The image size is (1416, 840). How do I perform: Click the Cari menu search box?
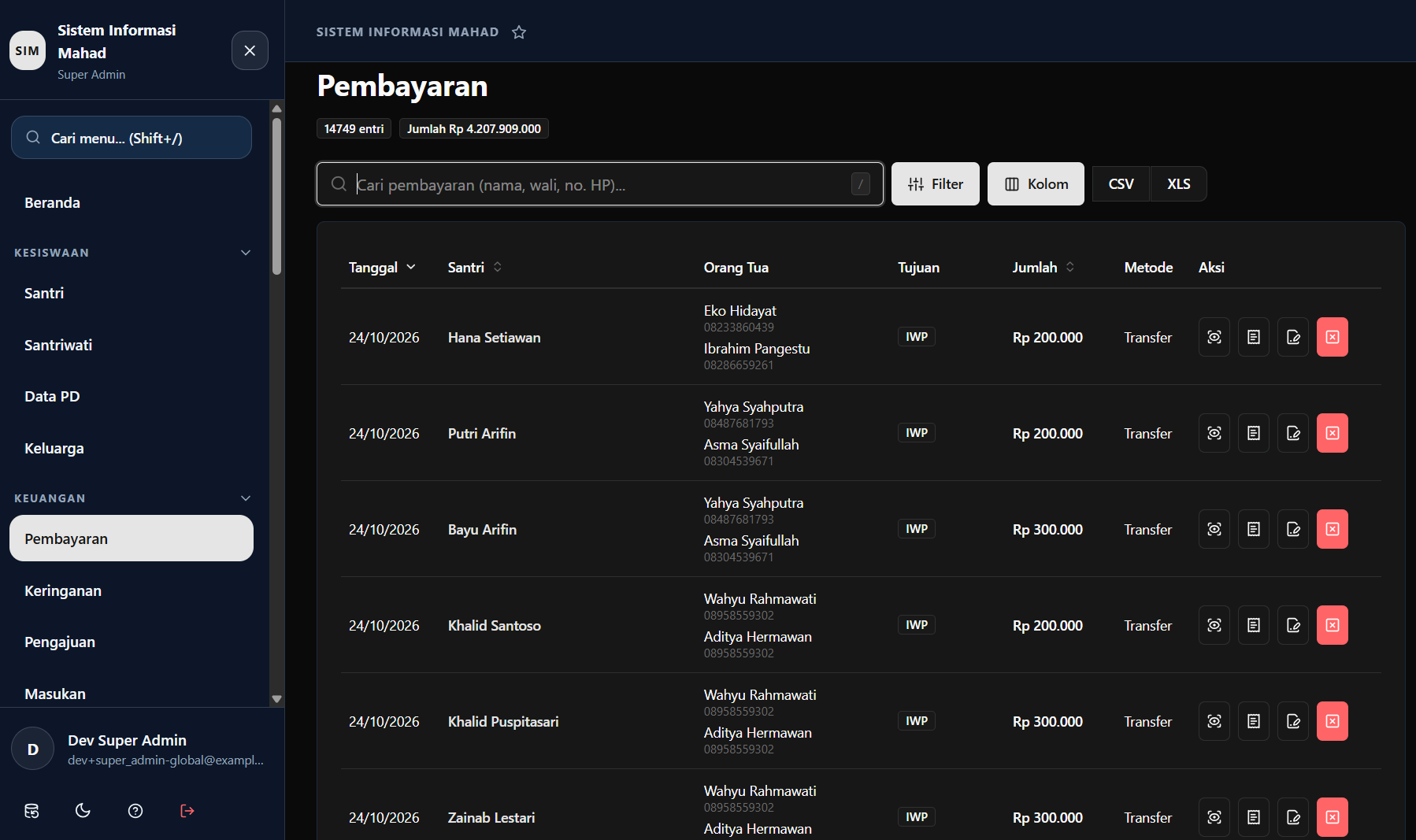coord(132,138)
